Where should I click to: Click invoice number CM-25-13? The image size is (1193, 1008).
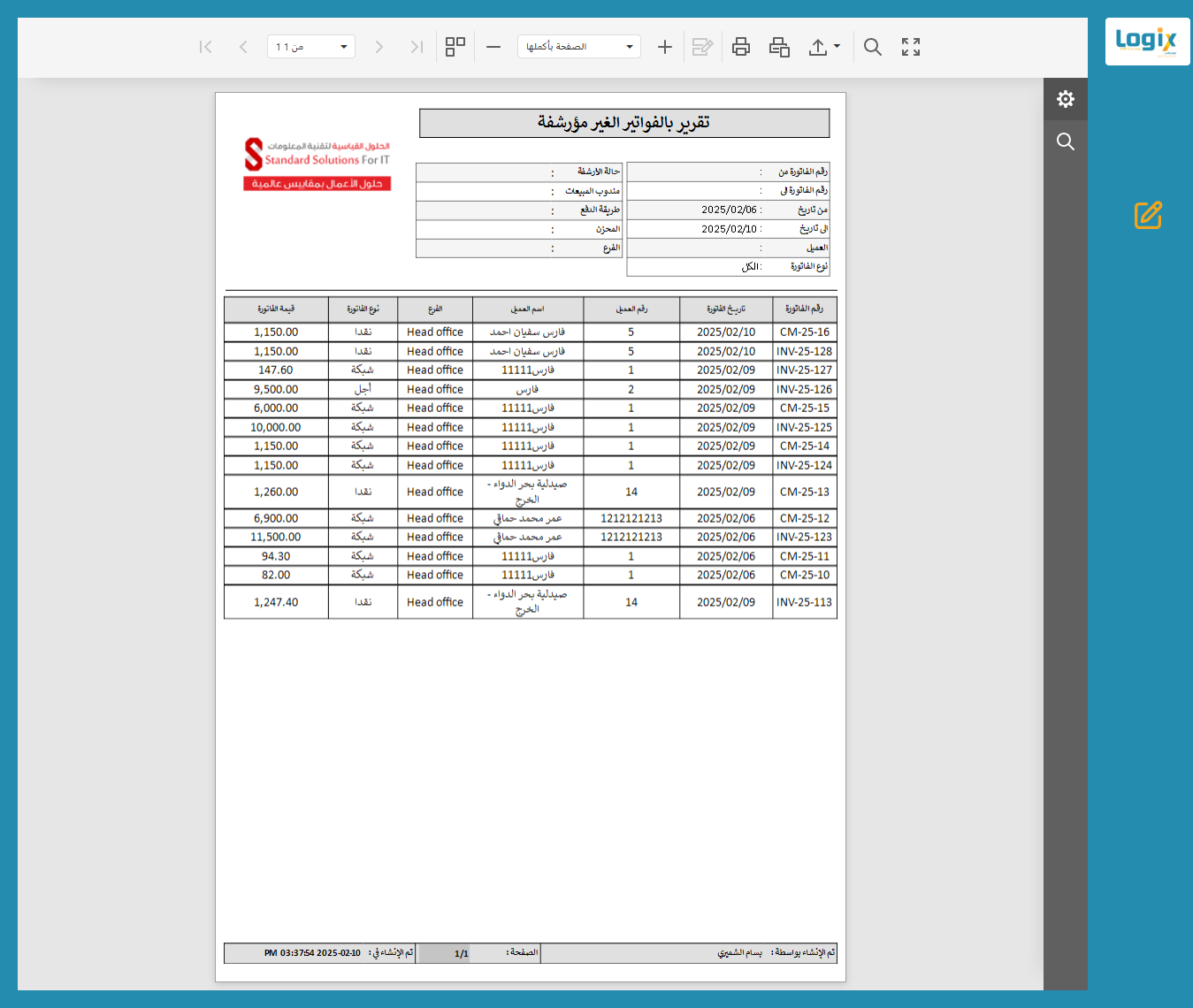point(805,493)
